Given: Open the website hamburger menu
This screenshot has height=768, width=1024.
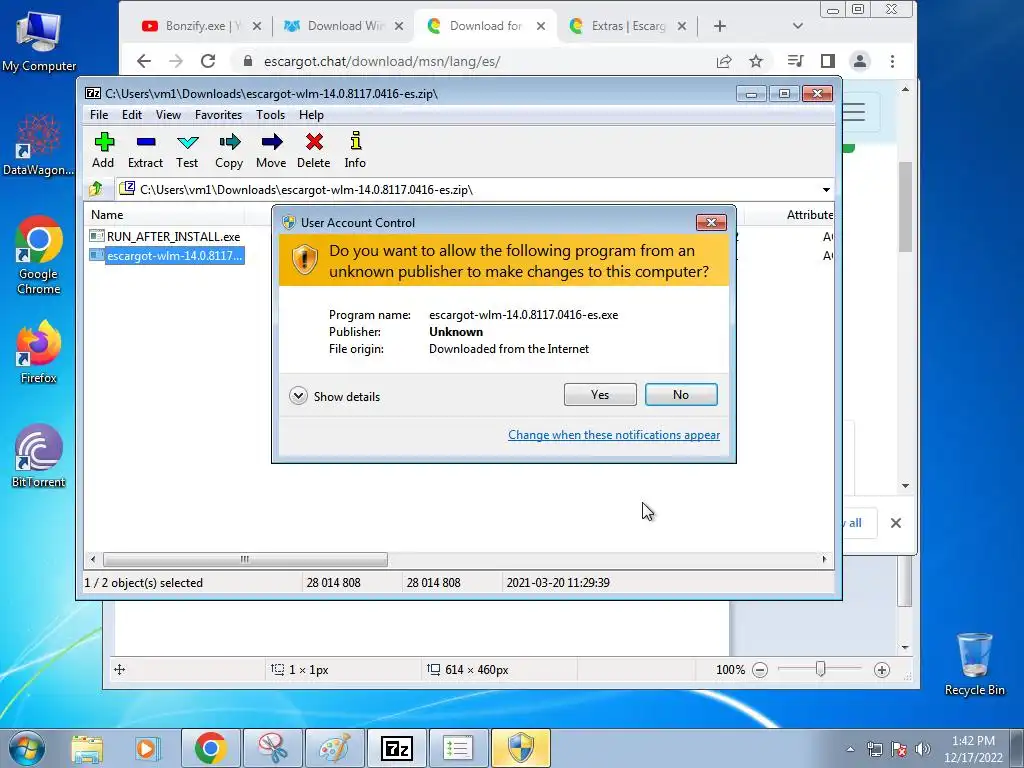Looking at the screenshot, I should pos(854,112).
